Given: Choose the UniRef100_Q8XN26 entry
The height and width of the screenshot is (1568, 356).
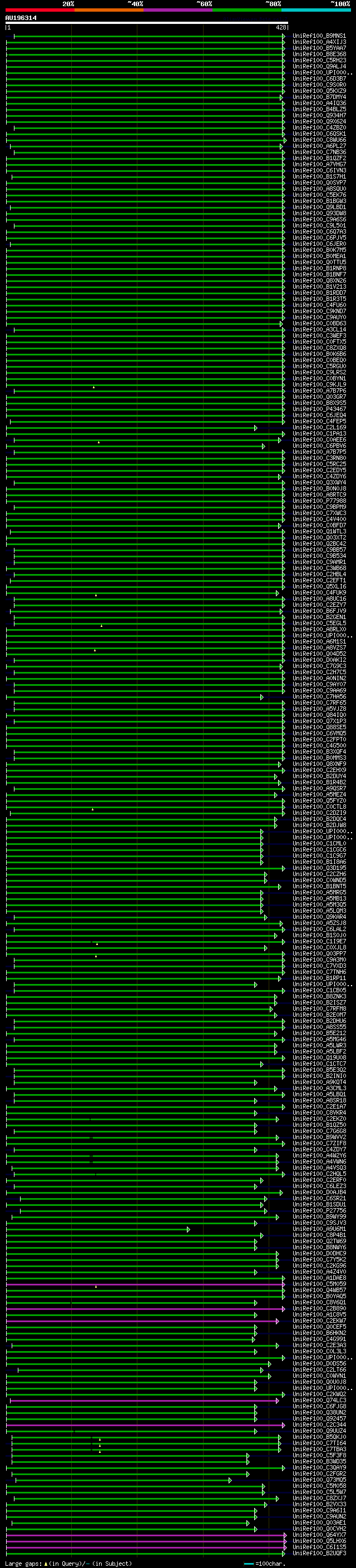Looking at the screenshot, I should [319, 280].
